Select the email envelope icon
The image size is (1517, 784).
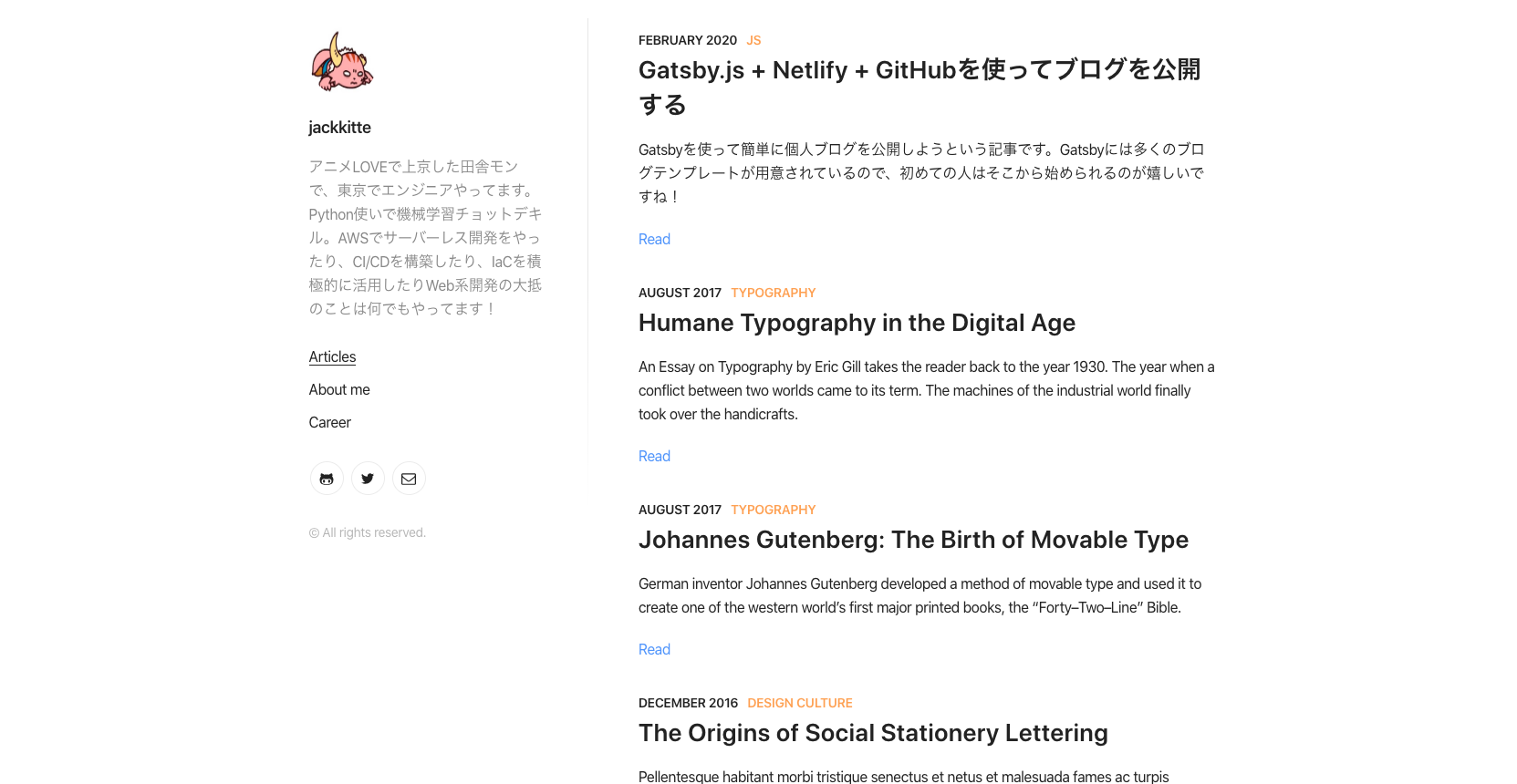pos(409,478)
